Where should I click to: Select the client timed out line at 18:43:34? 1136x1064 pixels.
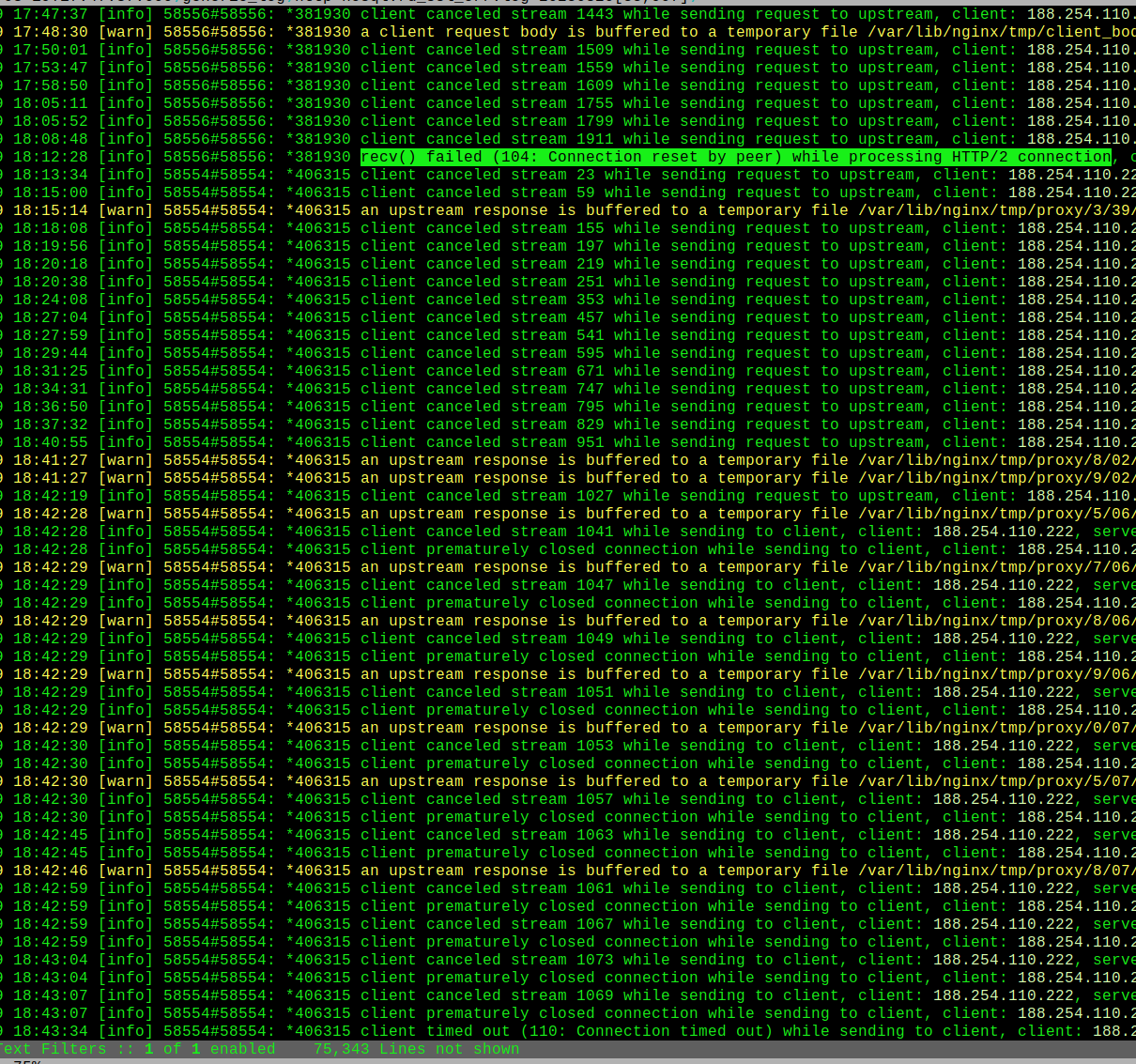coord(657,1031)
